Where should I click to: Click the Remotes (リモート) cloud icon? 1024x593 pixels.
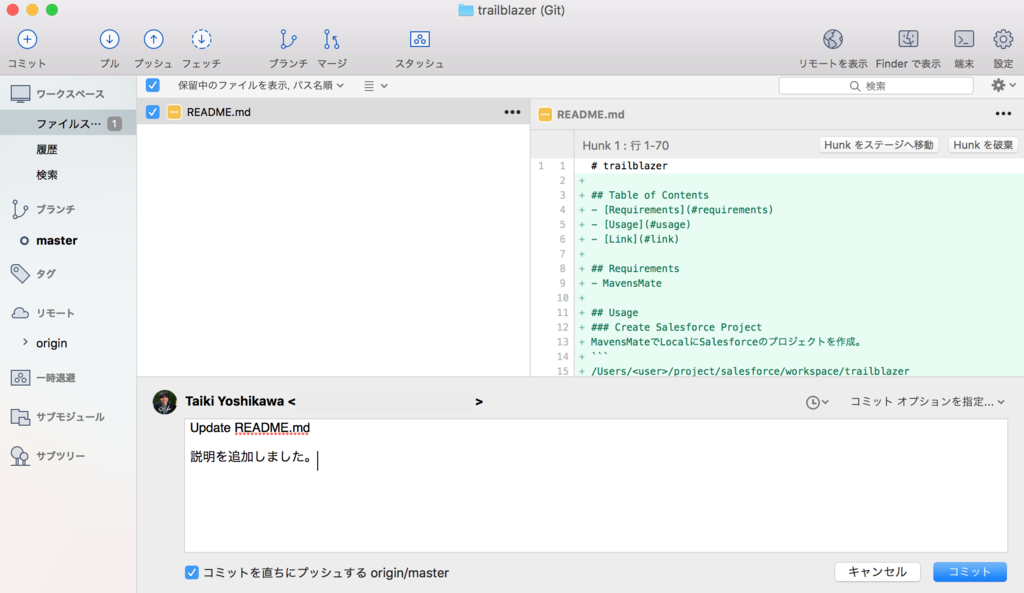pos(20,313)
